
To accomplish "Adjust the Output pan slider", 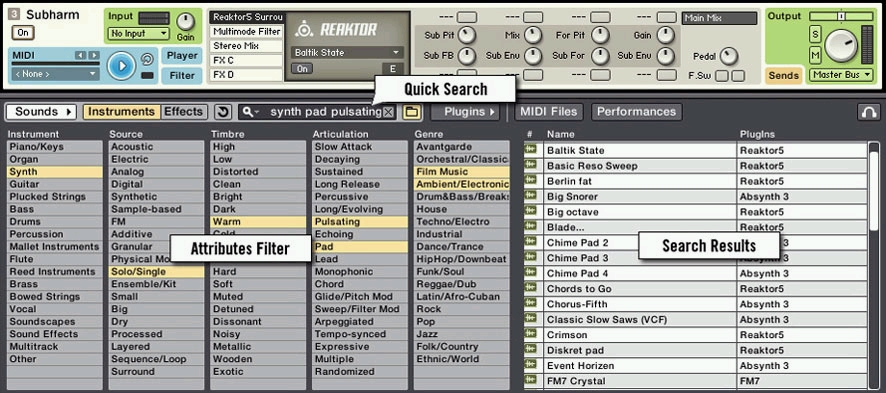I will click(841, 16).
